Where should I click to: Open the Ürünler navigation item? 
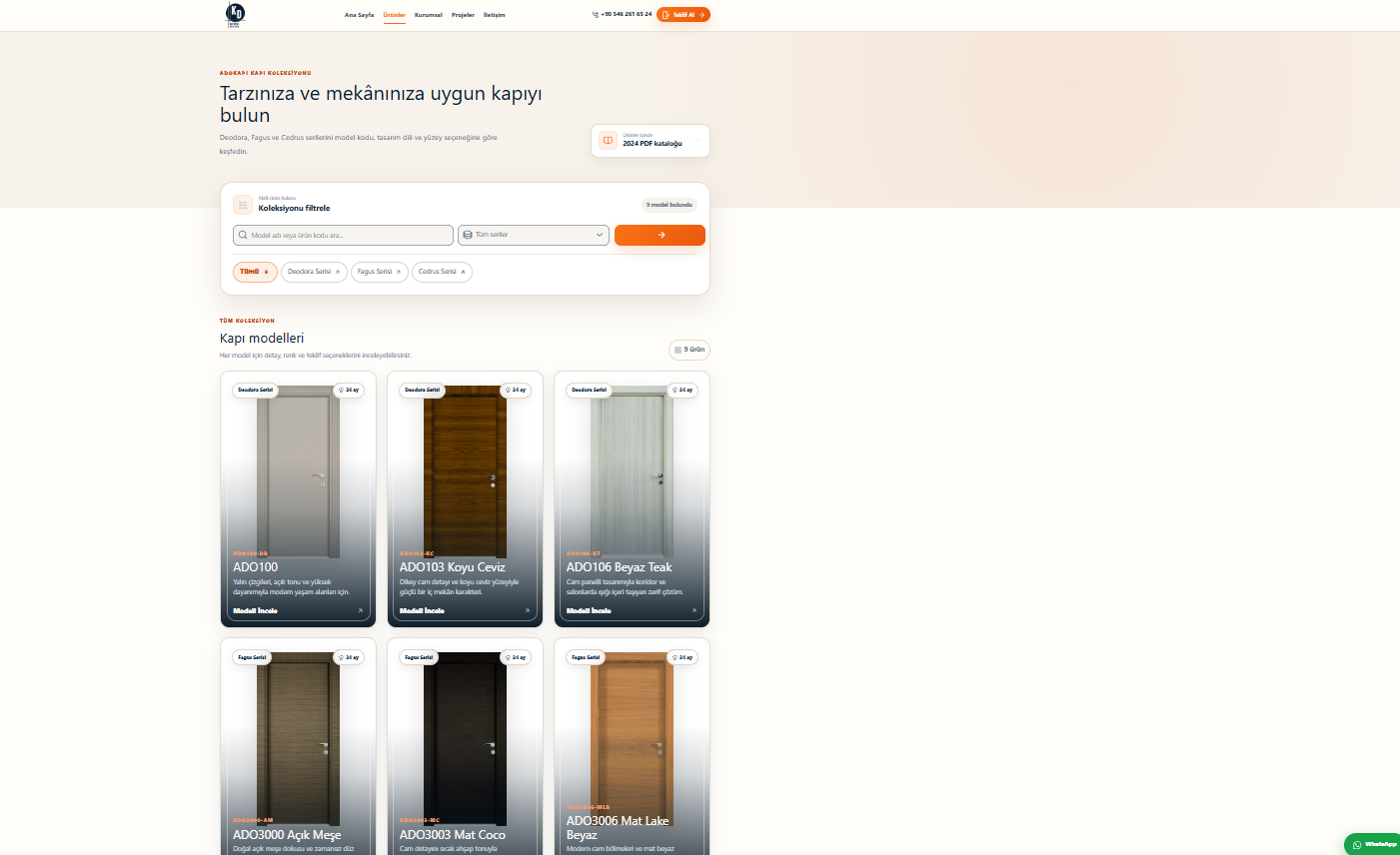click(x=395, y=15)
